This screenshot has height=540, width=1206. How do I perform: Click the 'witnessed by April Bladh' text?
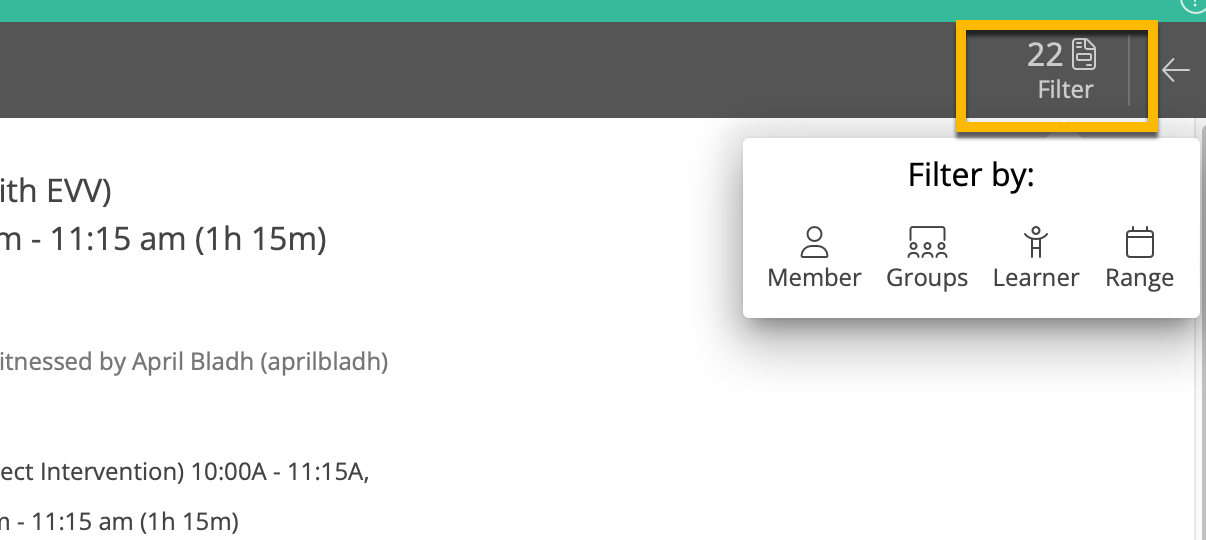pos(194,362)
